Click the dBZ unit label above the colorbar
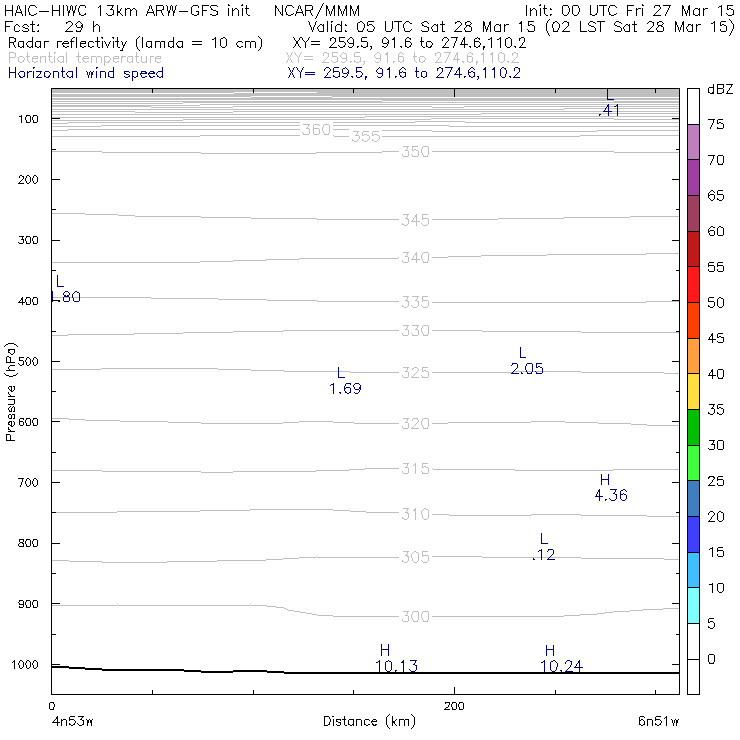740x740 pixels. coord(720,89)
